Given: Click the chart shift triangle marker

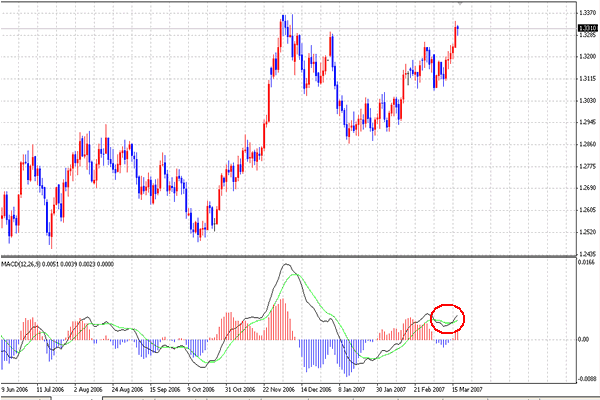Looking at the screenshot, I should [460, 4].
